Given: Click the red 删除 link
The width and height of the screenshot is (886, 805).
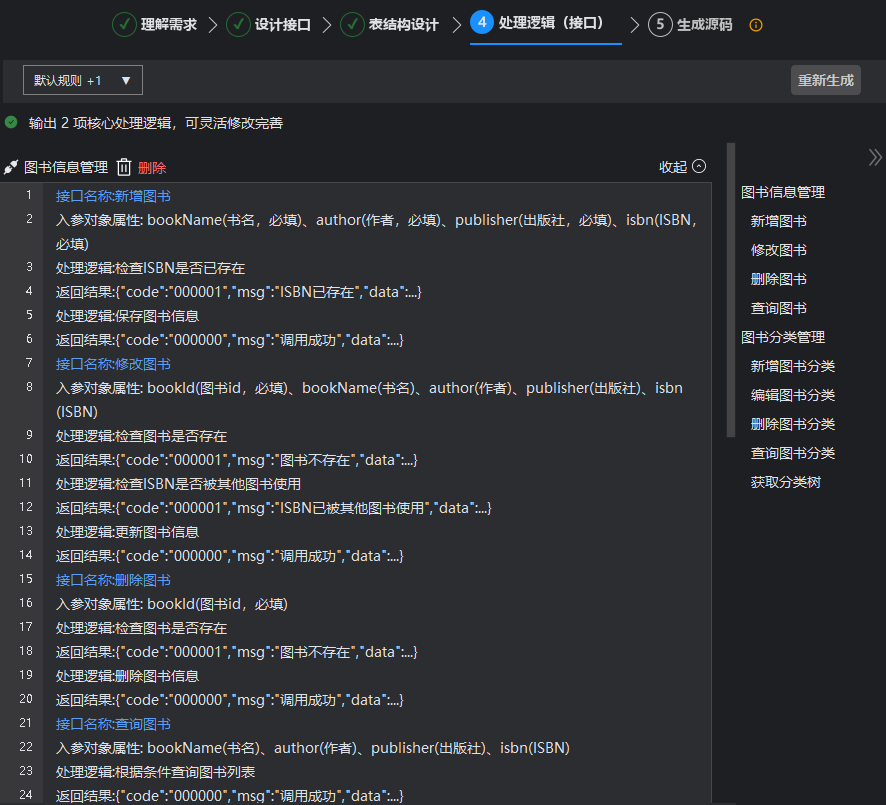Looking at the screenshot, I should [152, 168].
